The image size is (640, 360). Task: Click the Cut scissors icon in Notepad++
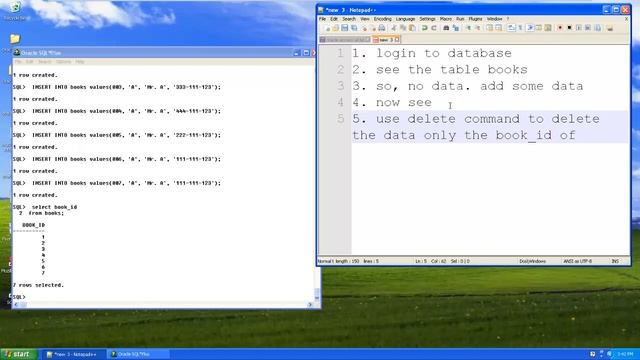394,28
